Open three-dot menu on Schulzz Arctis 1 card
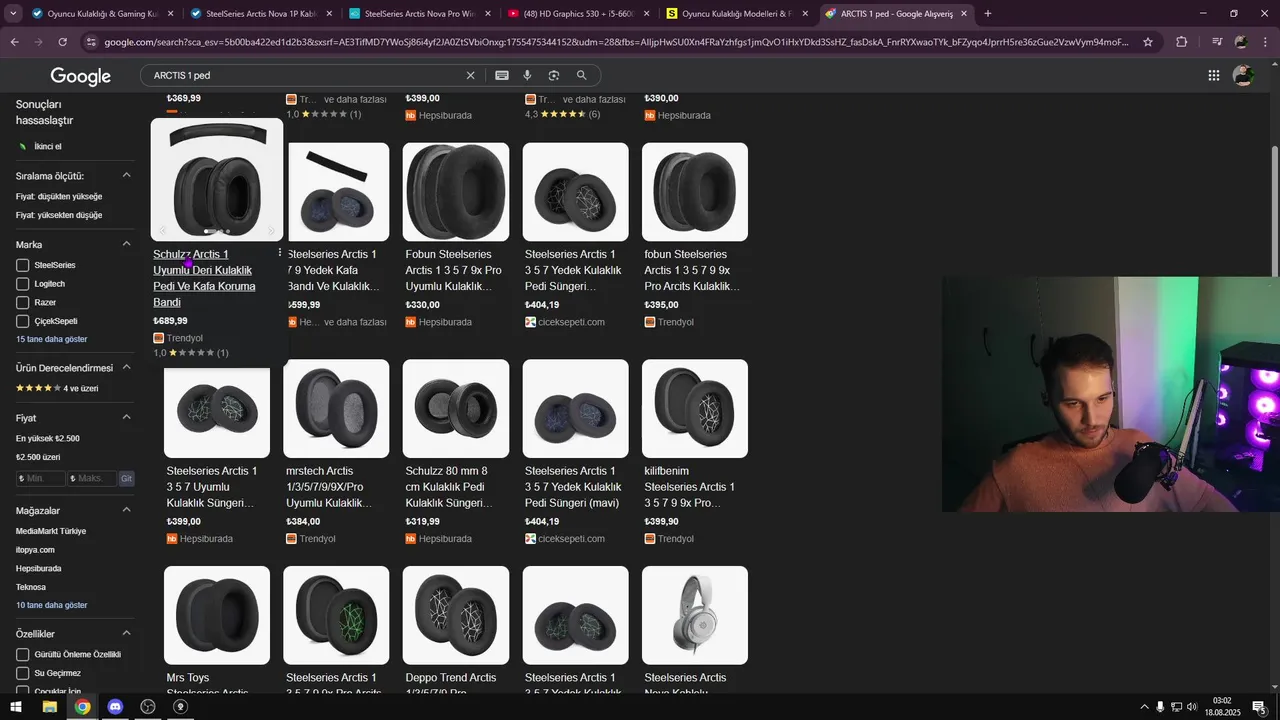The image size is (1280, 720). 279,254
